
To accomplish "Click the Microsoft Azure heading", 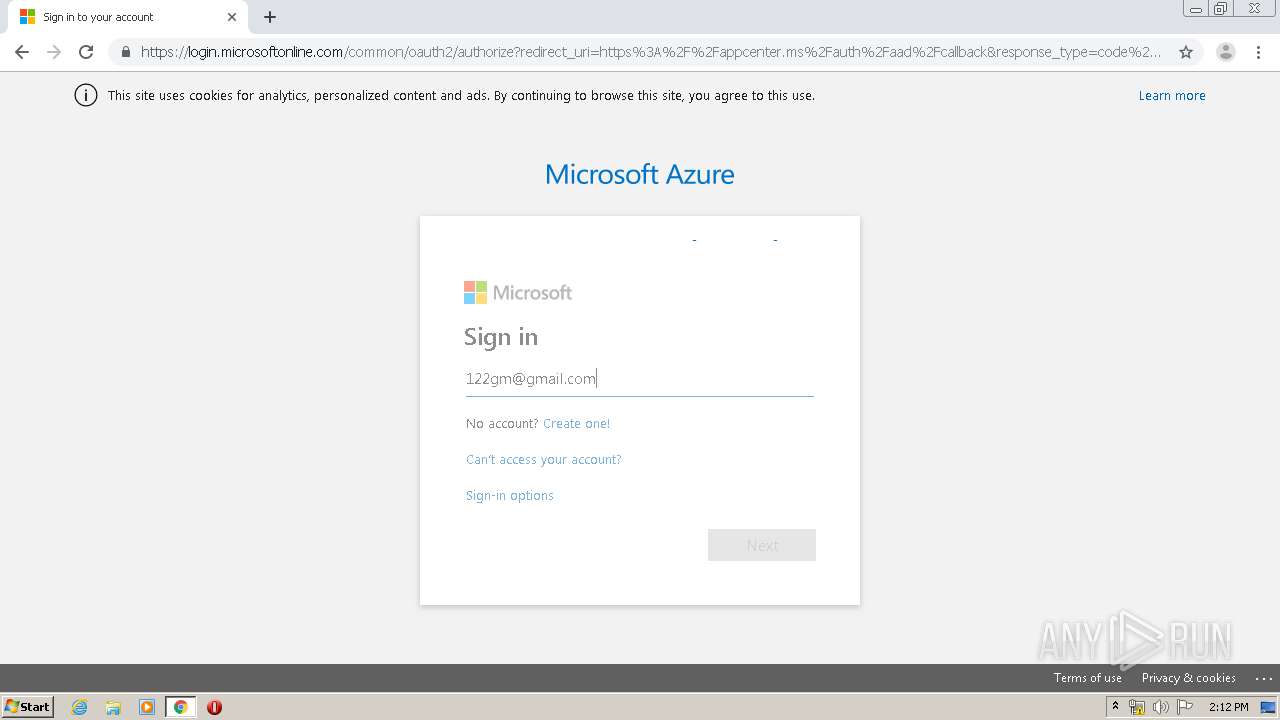I will 640,174.
